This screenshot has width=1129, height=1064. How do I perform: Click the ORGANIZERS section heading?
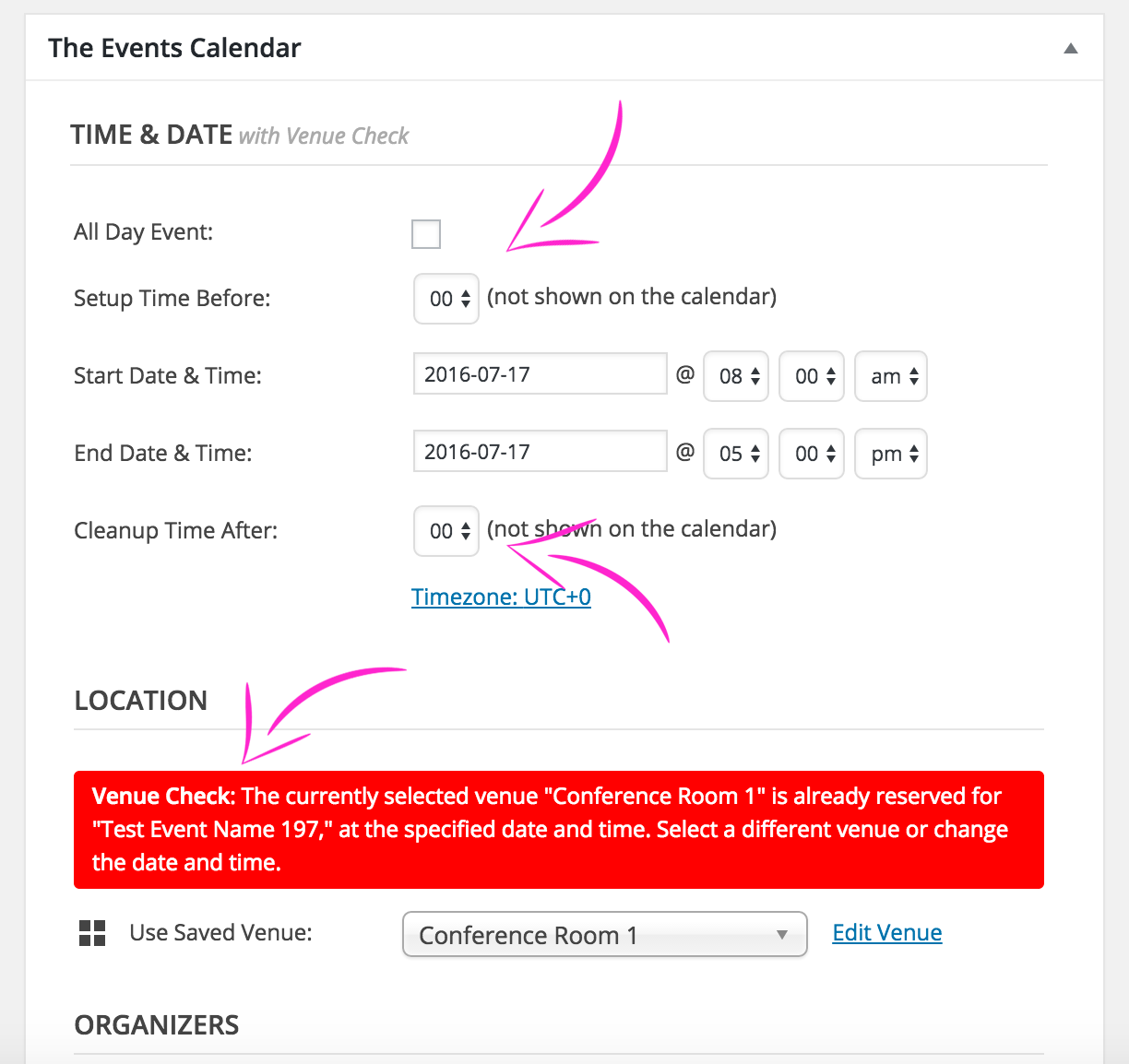(x=156, y=1025)
